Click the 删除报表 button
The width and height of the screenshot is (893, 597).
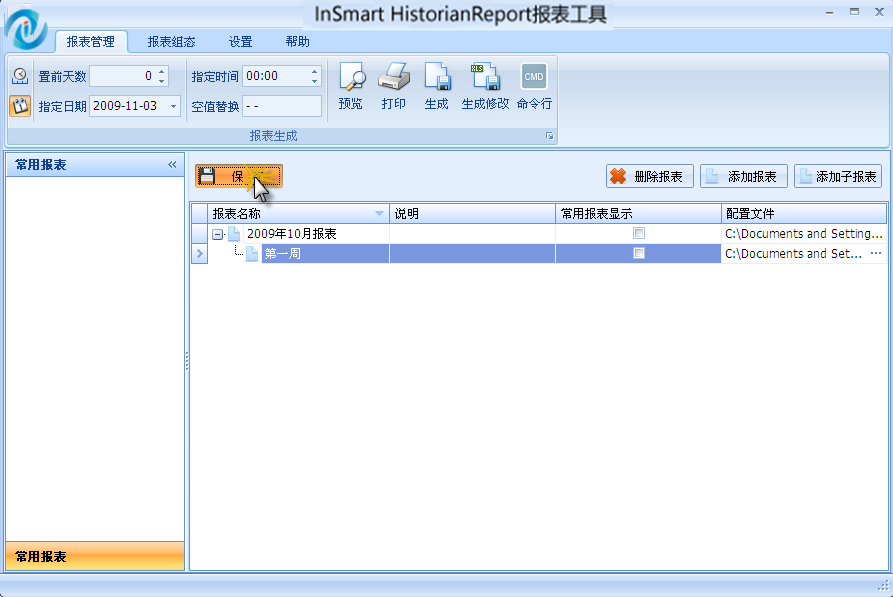650,177
